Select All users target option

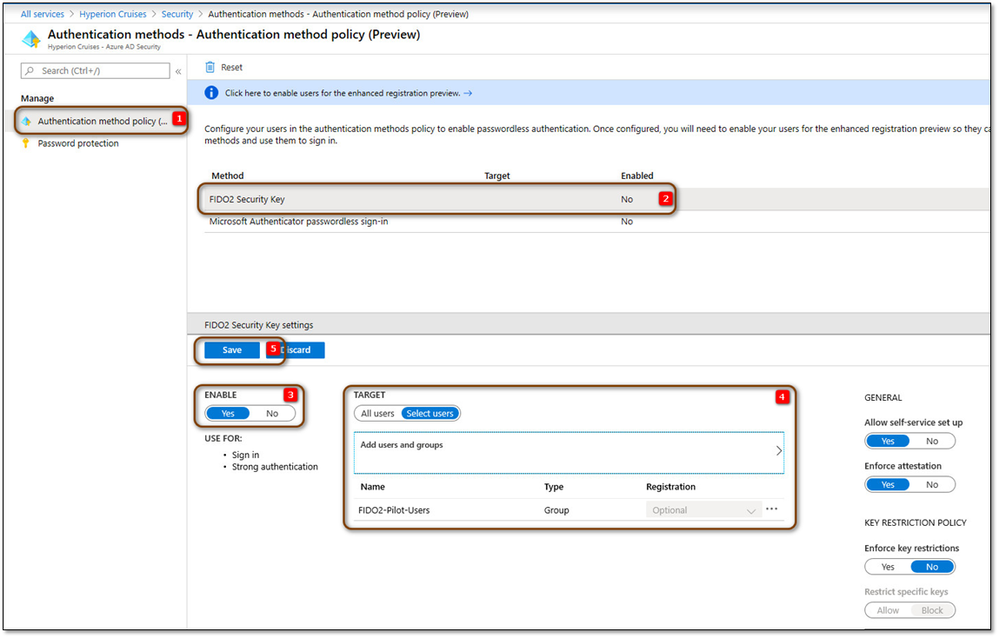(378, 414)
